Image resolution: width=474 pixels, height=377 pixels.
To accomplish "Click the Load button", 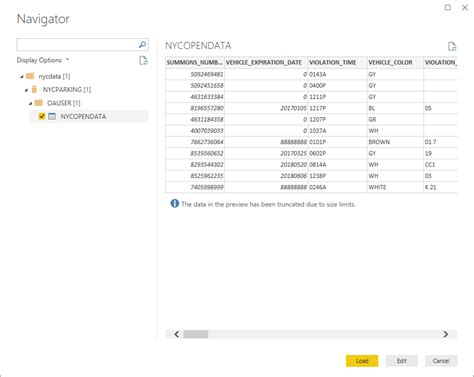I will (362, 361).
